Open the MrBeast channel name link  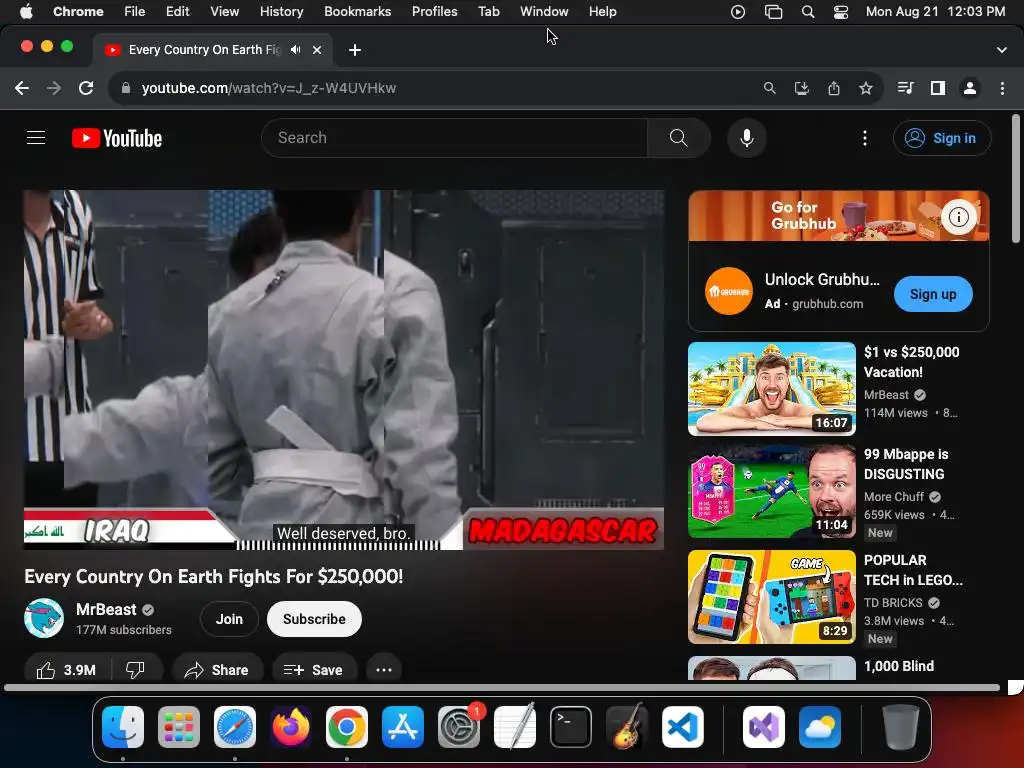(106, 609)
